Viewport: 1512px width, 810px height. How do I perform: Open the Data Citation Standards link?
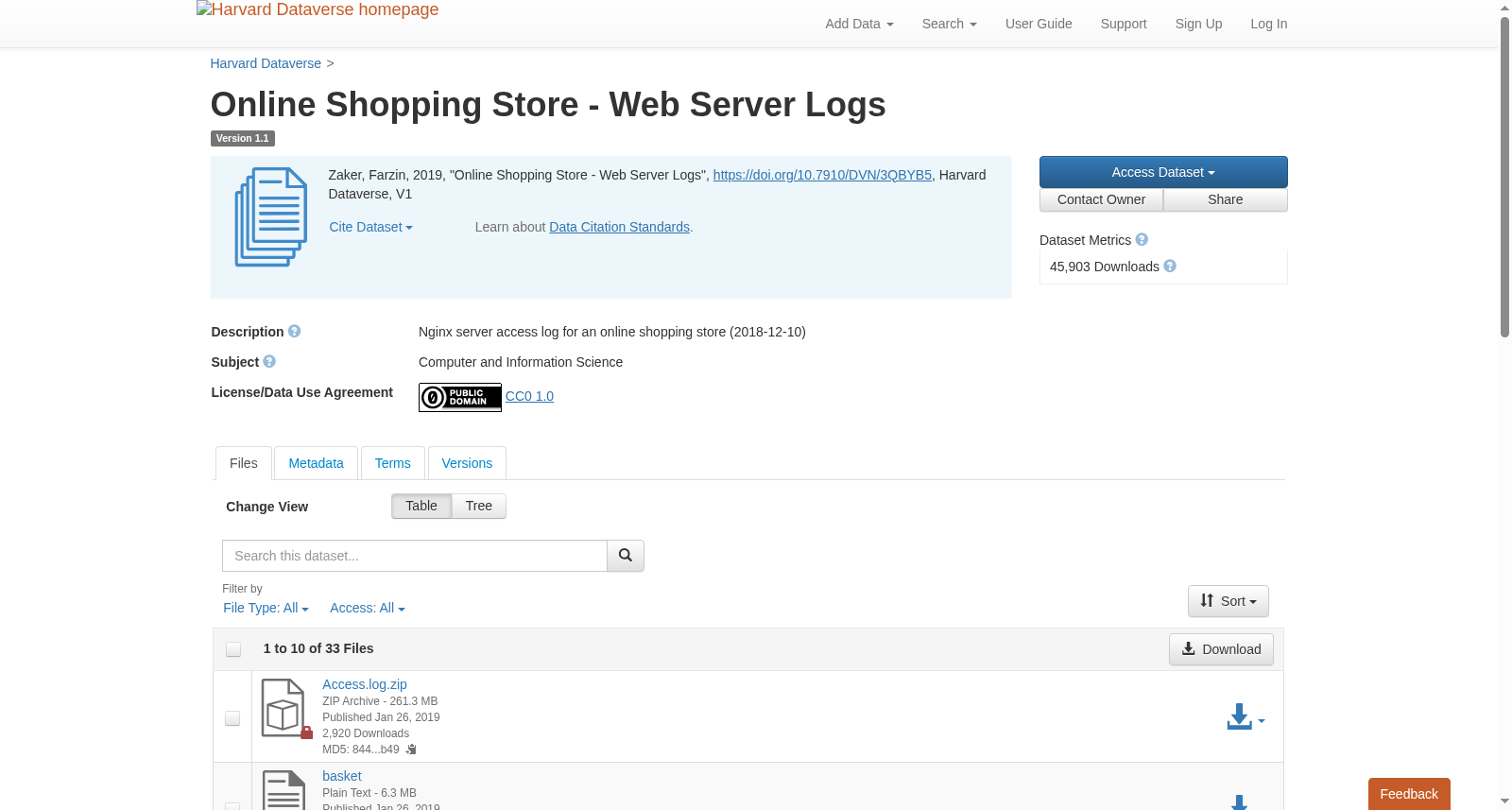click(619, 227)
